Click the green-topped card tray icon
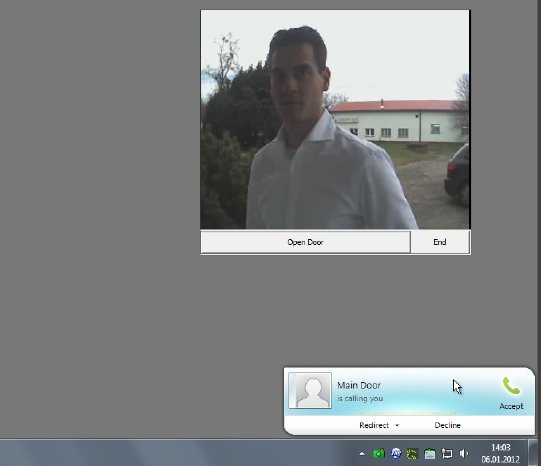 pyautogui.click(x=430, y=454)
